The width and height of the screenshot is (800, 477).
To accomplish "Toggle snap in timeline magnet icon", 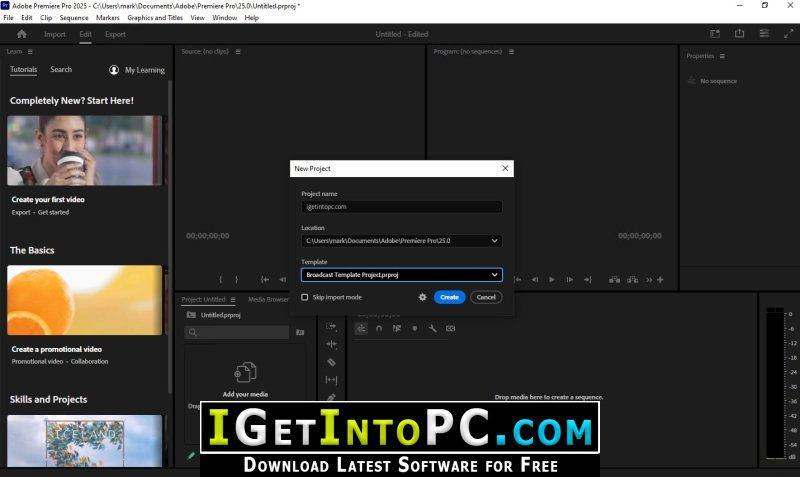I will pyautogui.click(x=379, y=329).
